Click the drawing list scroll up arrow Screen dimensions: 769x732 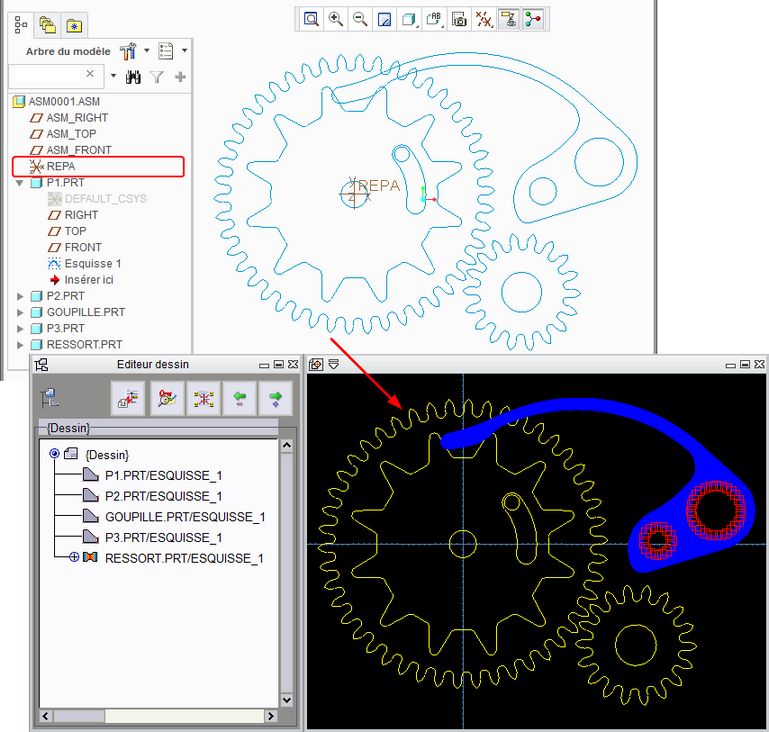(287, 446)
